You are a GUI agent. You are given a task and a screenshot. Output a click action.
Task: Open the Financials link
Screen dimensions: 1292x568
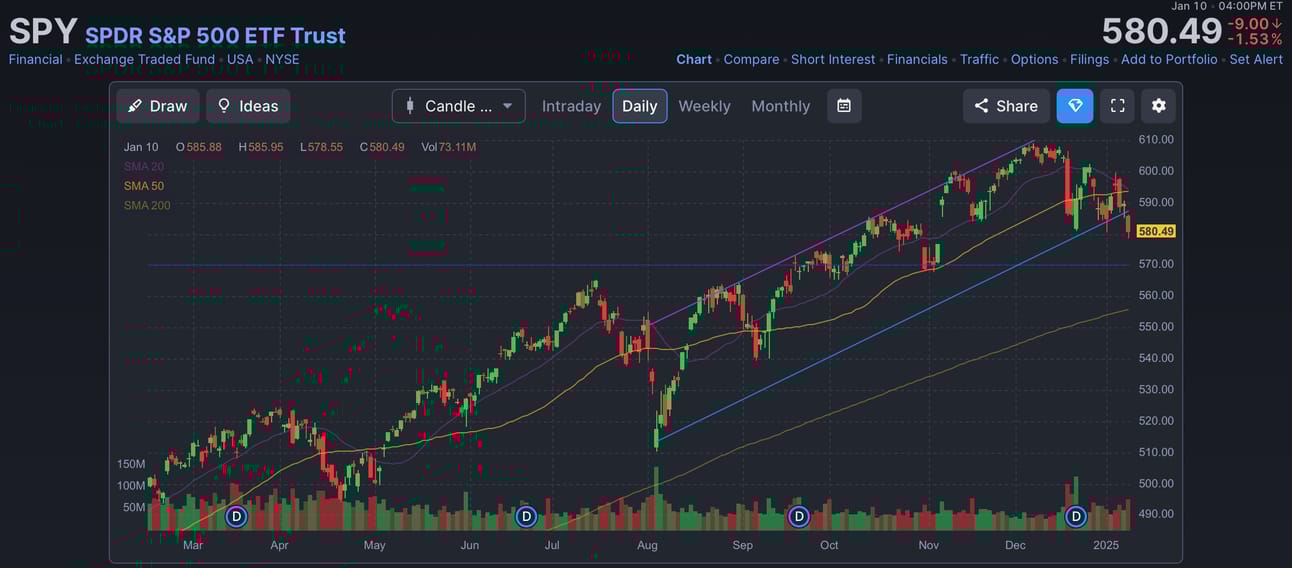click(917, 59)
